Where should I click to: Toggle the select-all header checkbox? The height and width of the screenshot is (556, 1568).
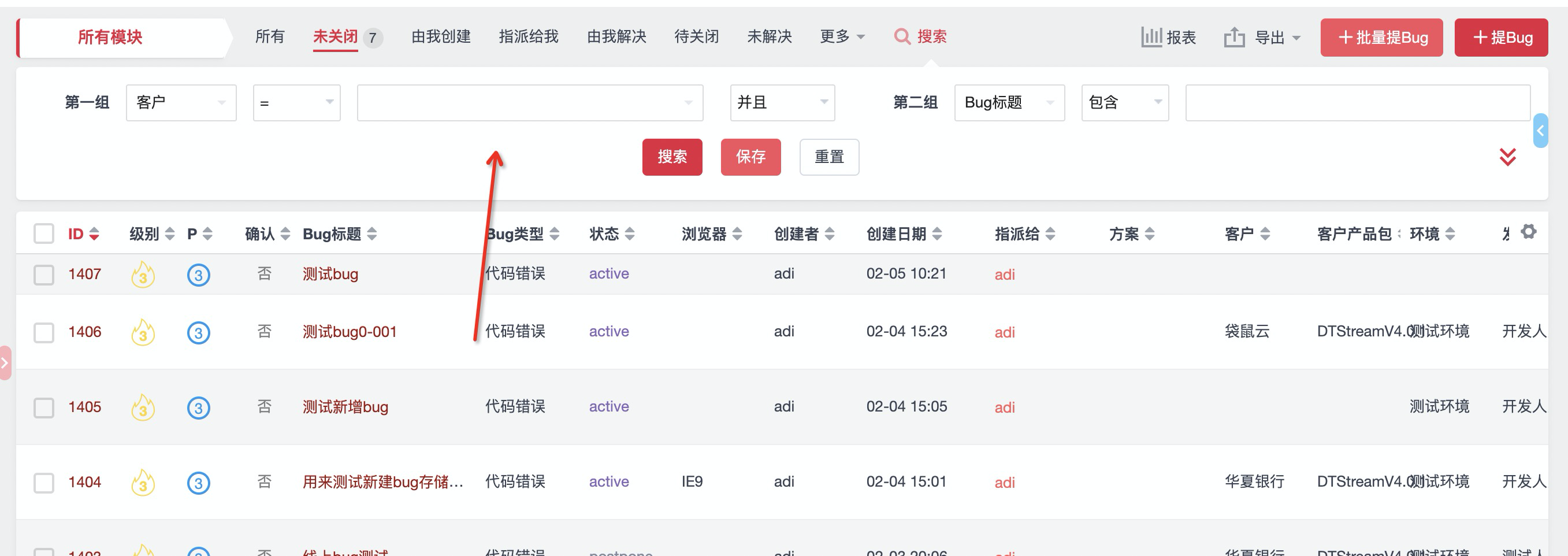pos(44,233)
